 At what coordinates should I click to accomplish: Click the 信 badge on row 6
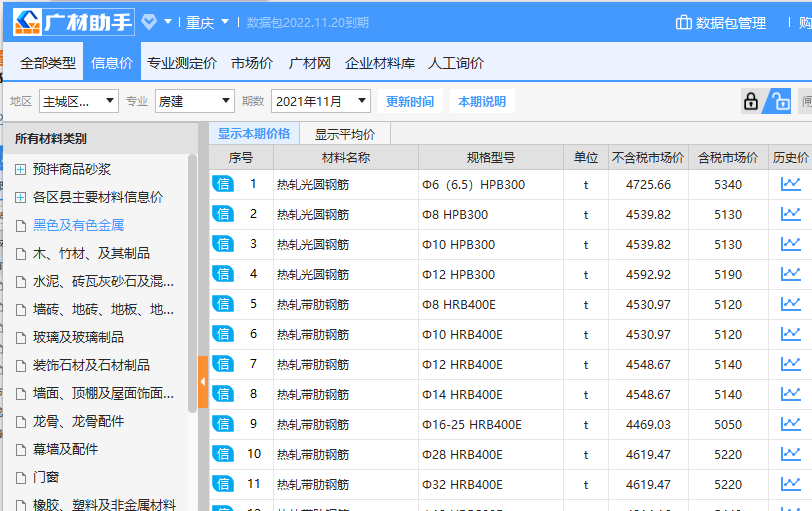pyautogui.click(x=223, y=334)
